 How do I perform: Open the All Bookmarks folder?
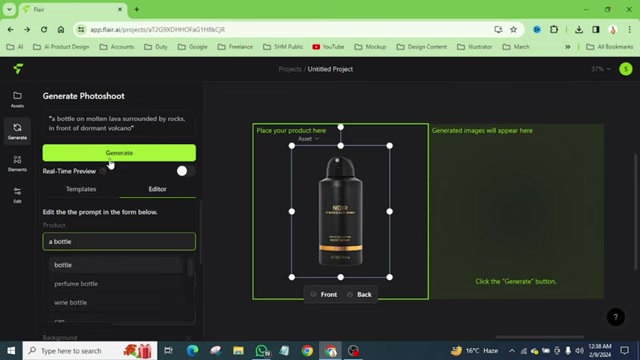pyautogui.click(x=609, y=47)
